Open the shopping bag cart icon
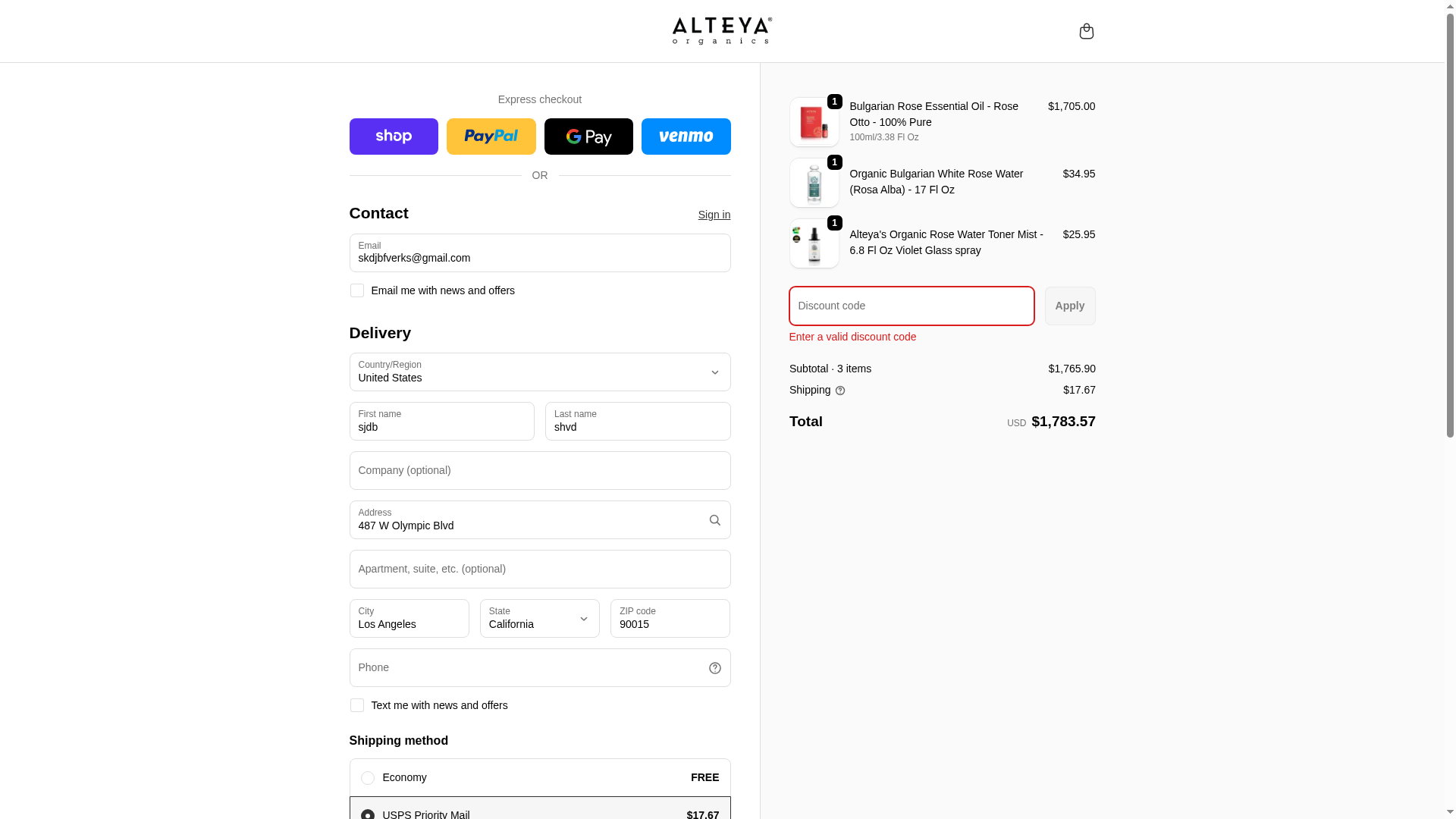 [1086, 31]
